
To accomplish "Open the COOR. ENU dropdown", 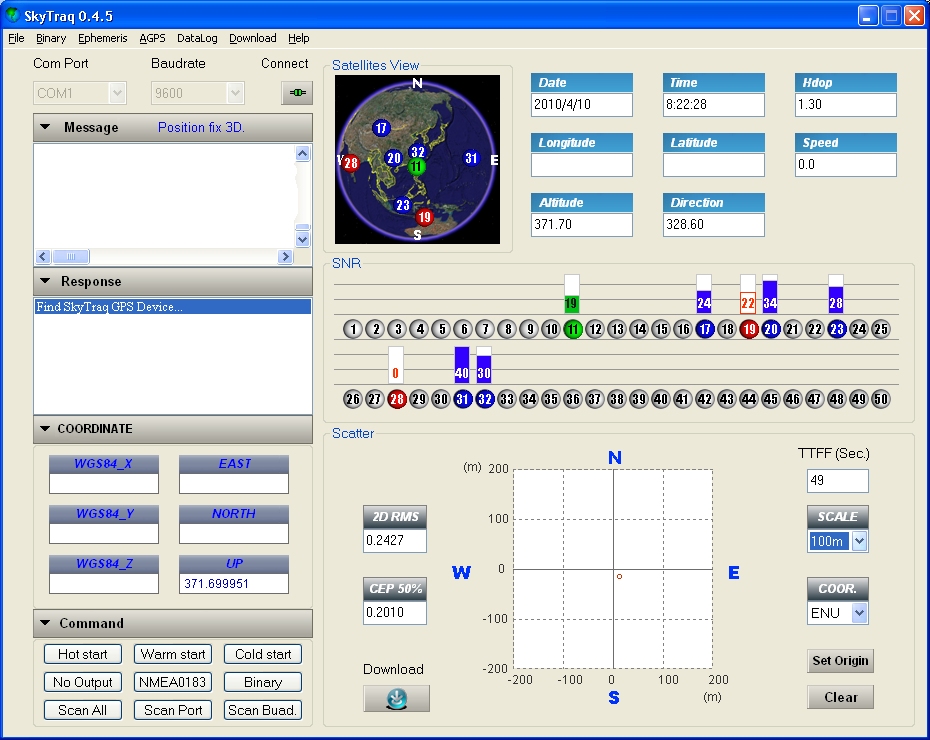I will pos(859,613).
